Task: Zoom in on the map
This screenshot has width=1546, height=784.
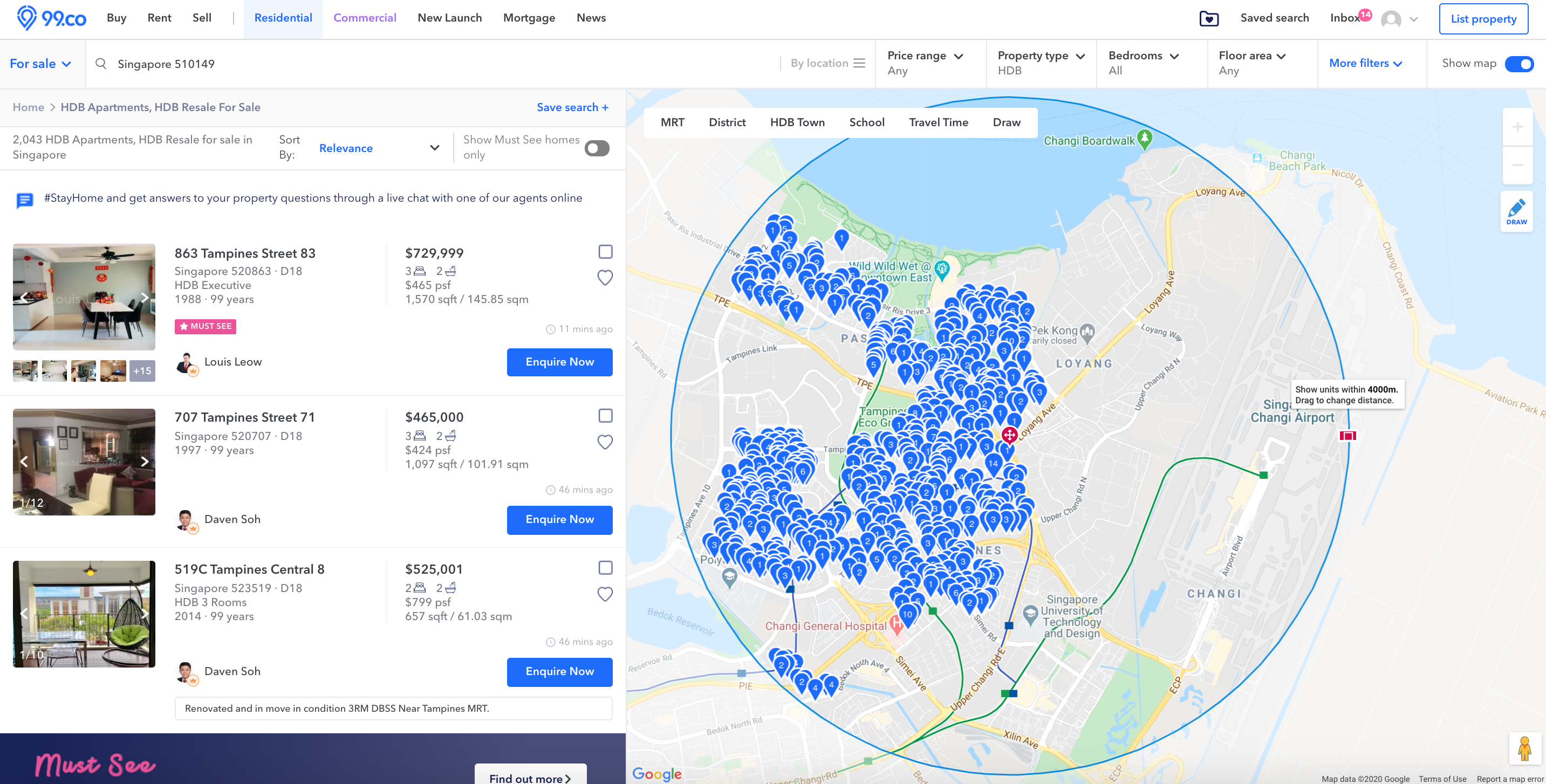Action: [x=1517, y=127]
